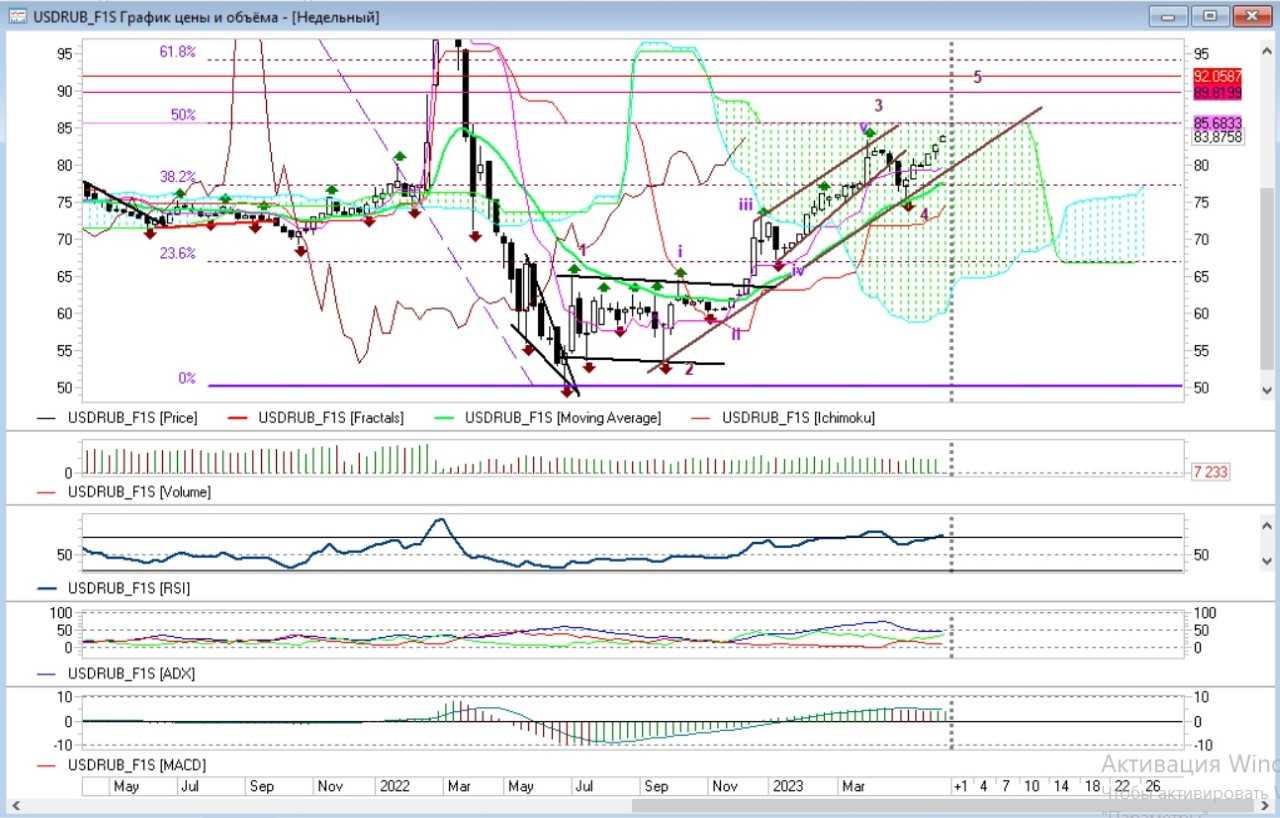The height and width of the screenshot is (818, 1280).
Task: Open the chart window system menu icon
Action: (x=17, y=17)
